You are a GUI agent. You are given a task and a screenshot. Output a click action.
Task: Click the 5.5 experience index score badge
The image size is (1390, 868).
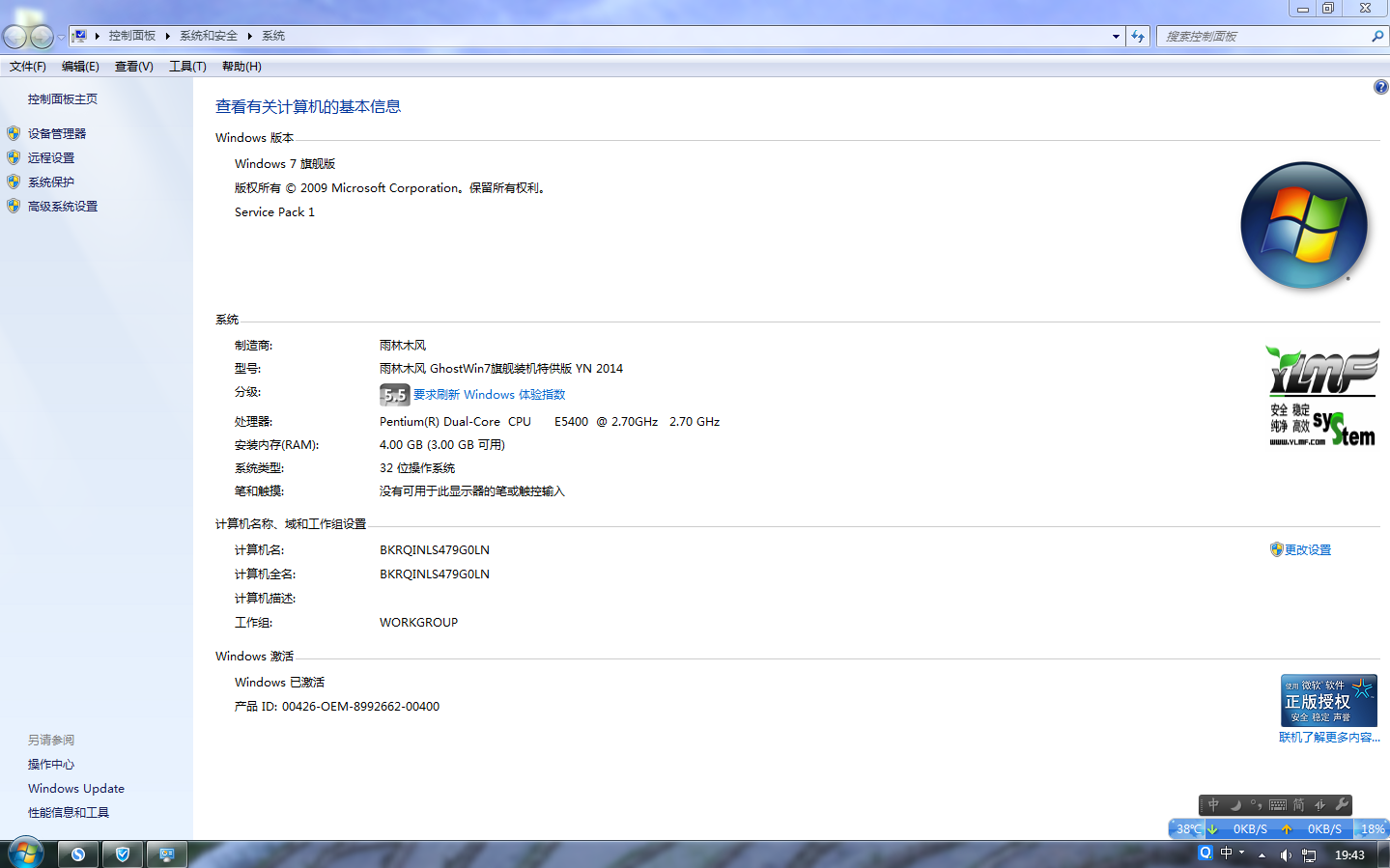click(395, 395)
